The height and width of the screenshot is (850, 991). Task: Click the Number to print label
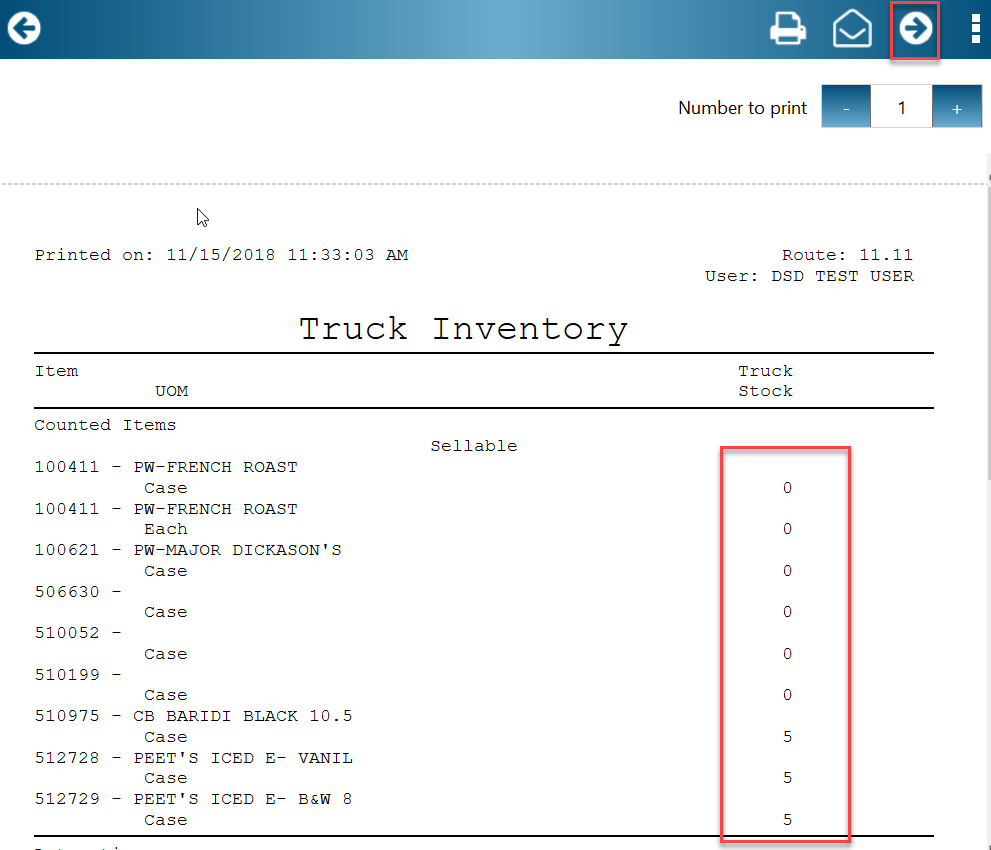(x=742, y=107)
